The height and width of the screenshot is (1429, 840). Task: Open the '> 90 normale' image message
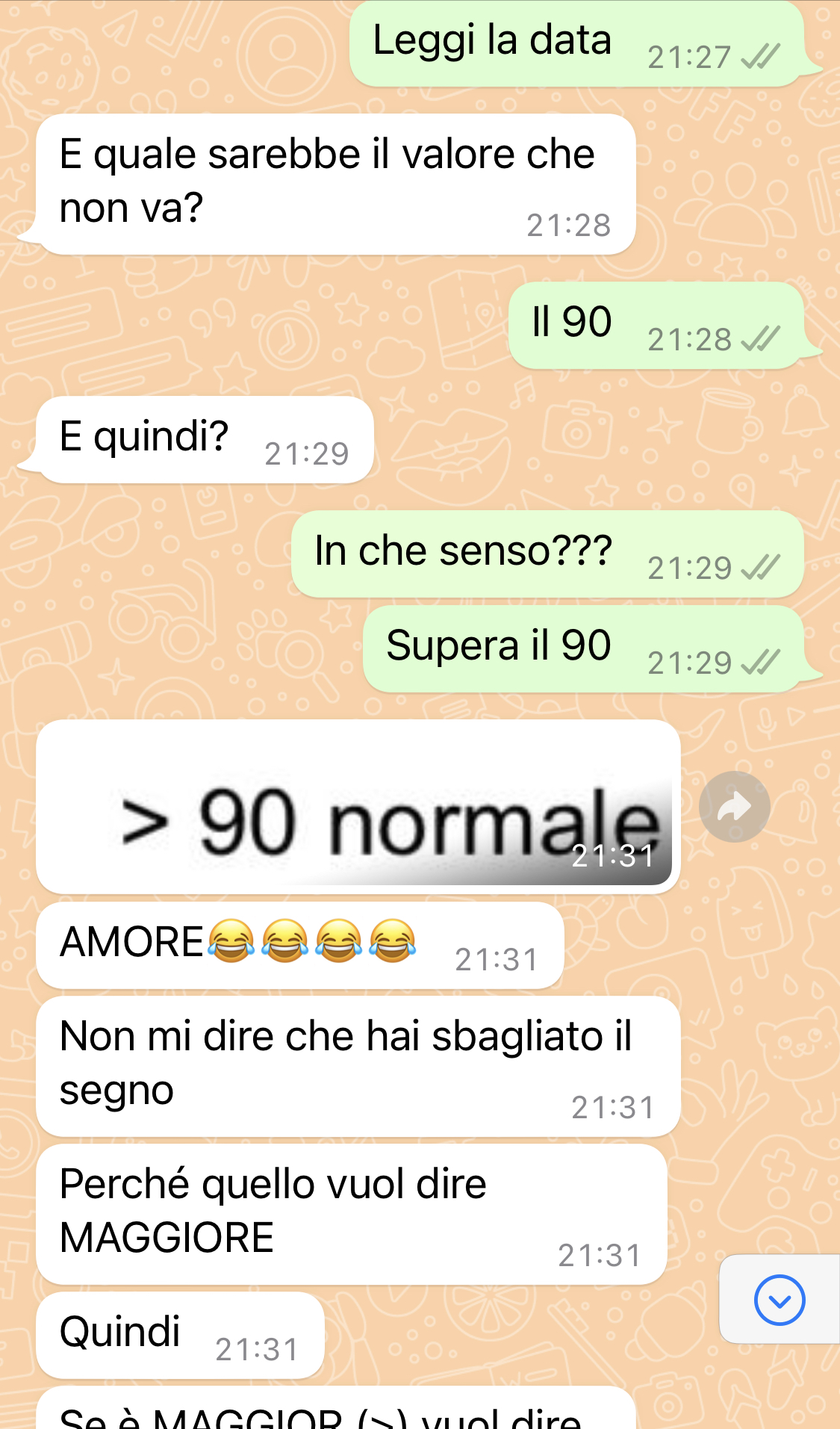click(358, 807)
